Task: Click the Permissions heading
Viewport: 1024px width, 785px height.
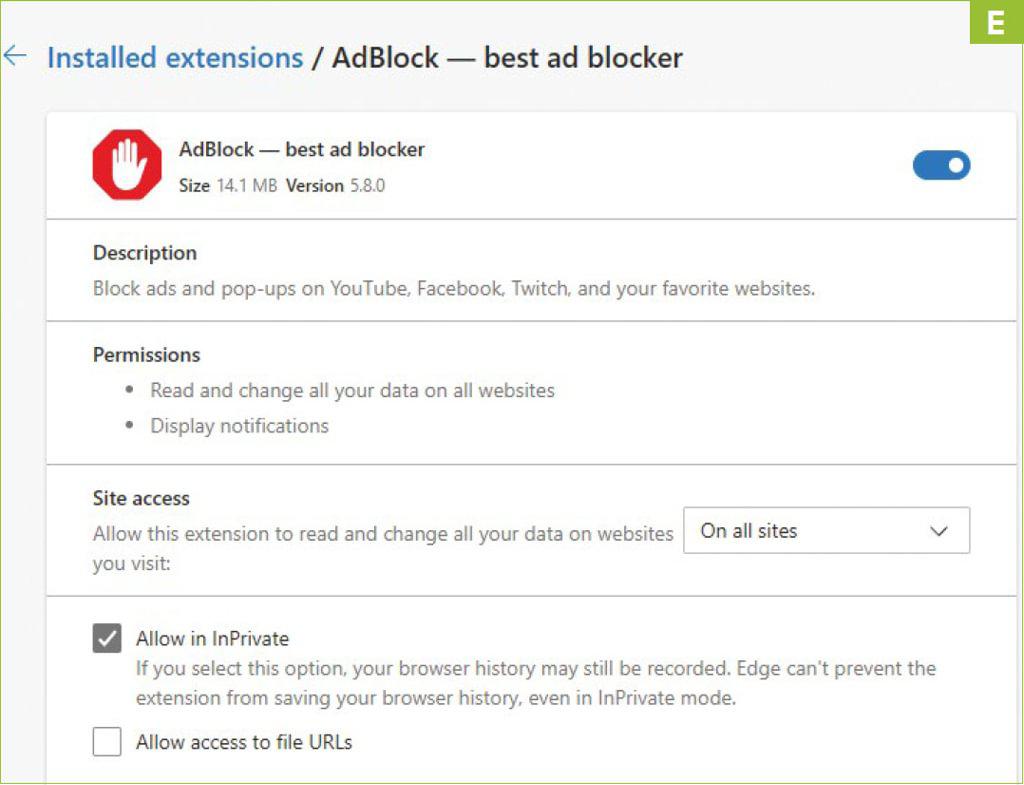Action: (x=146, y=355)
